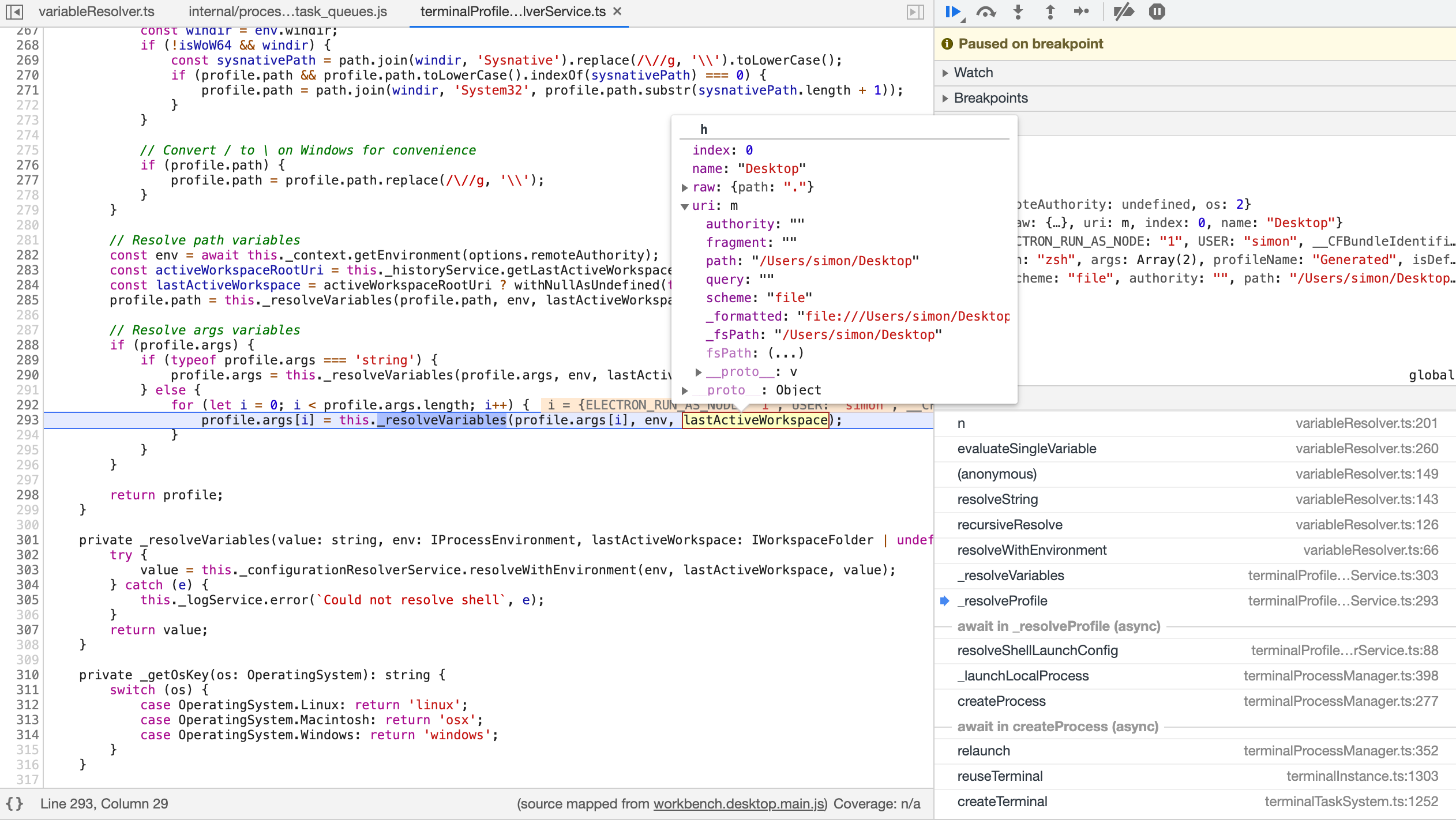Set breakpoint on line 303 gutter
The height and width of the screenshot is (820, 1456).
point(28,570)
